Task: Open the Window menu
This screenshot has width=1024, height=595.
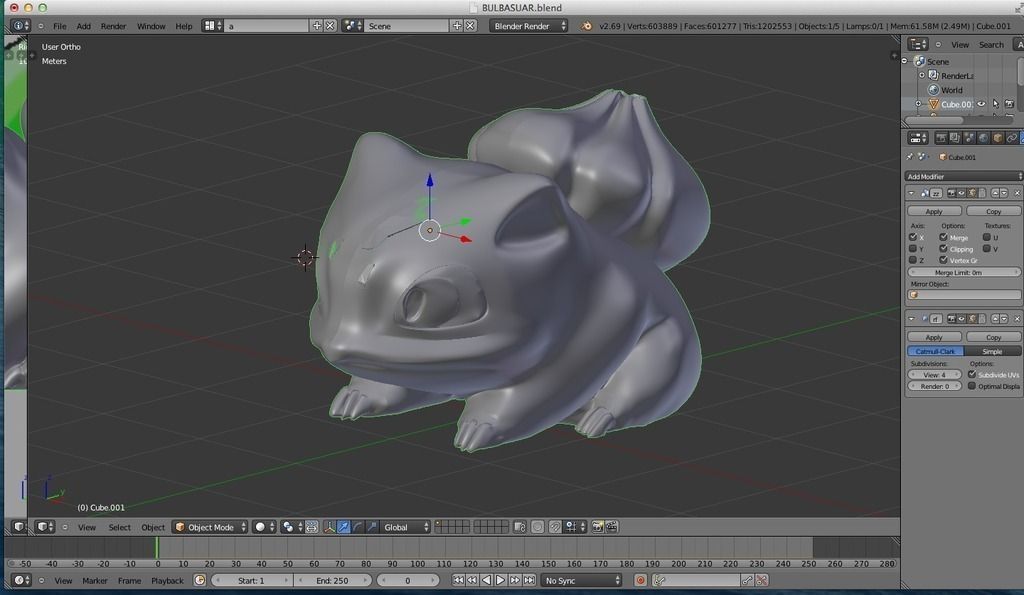Action: [151, 26]
